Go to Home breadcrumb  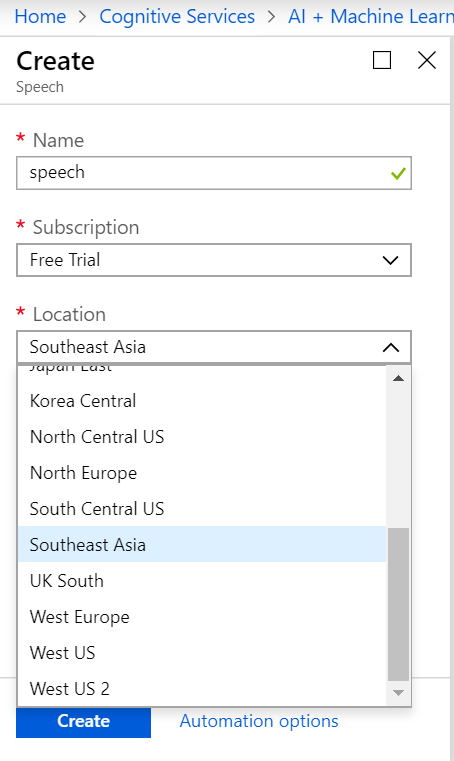pos(40,17)
